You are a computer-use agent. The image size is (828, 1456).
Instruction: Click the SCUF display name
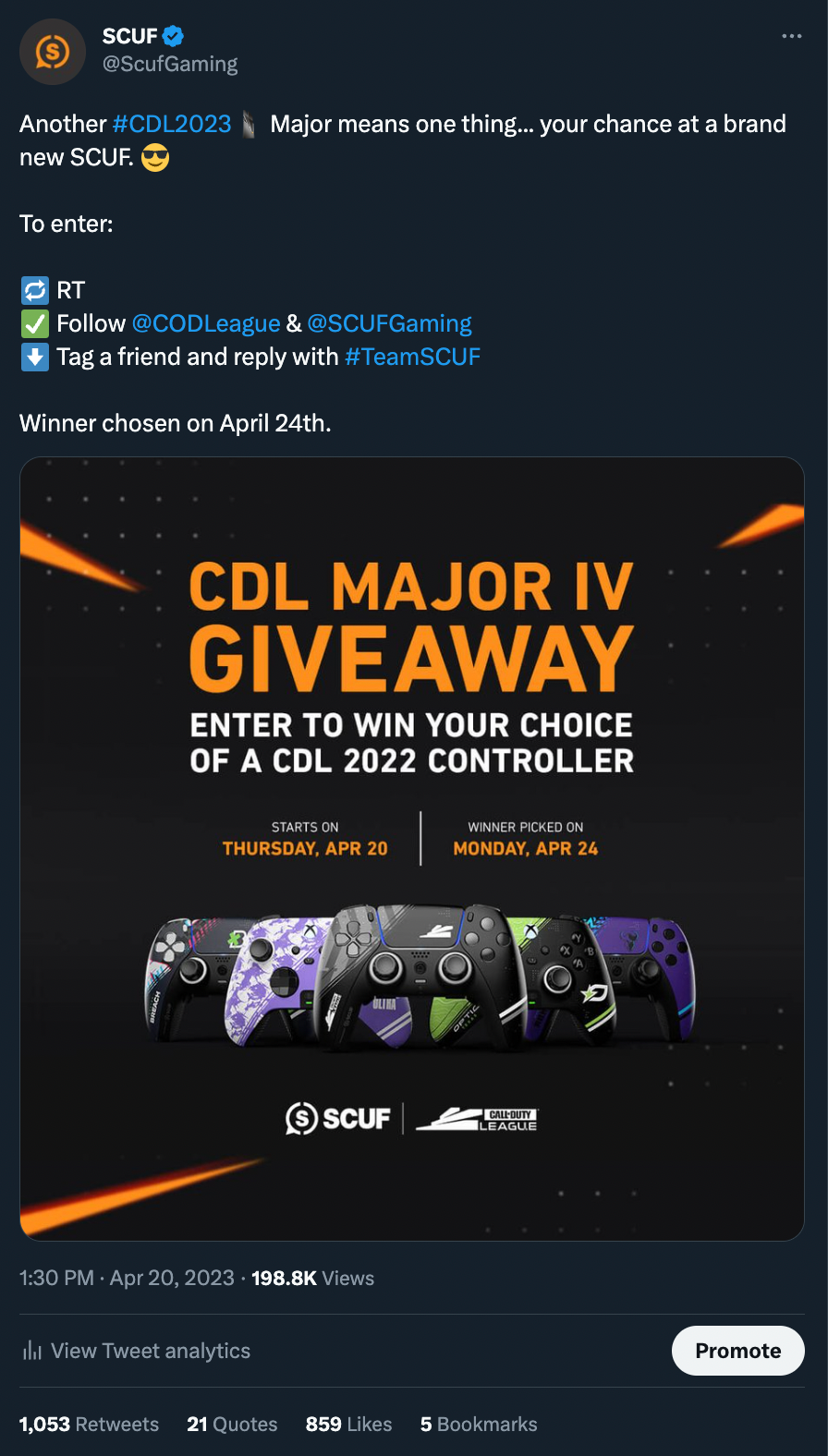(129, 36)
